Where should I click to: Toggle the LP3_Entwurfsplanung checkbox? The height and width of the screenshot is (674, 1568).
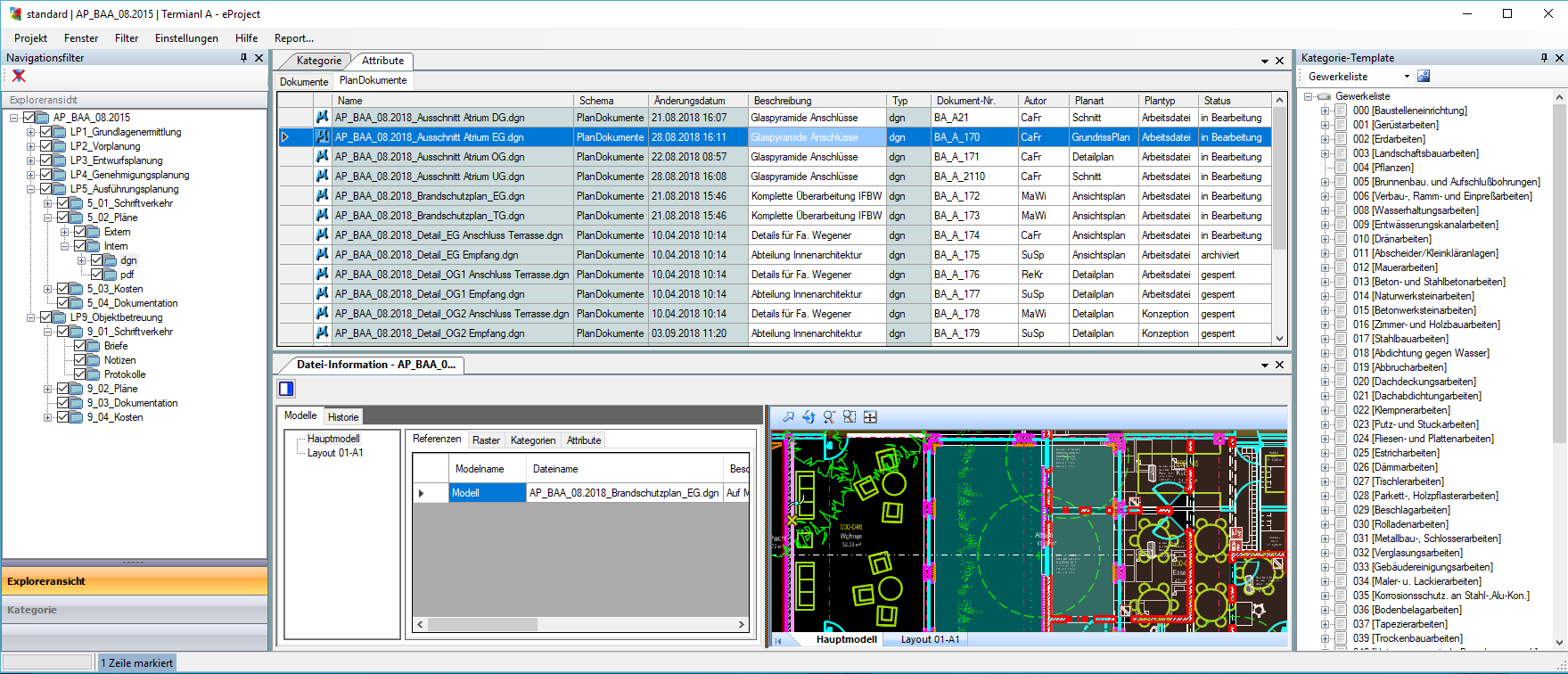[x=46, y=160]
